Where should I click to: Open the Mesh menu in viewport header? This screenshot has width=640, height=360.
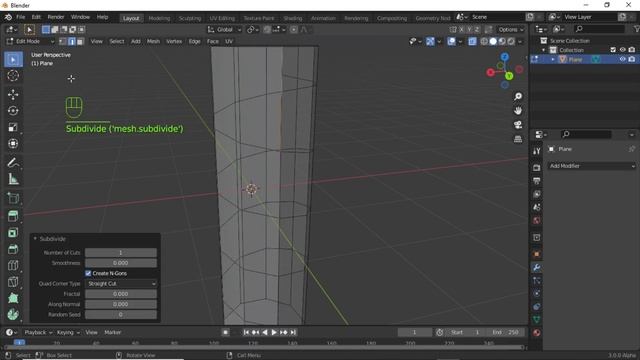coord(153,41)
